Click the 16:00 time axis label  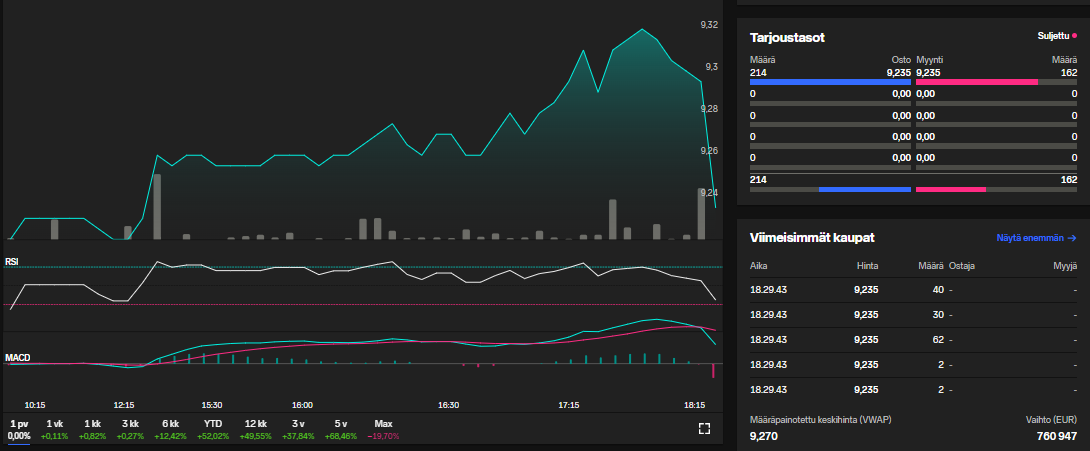tap(302, 405)
